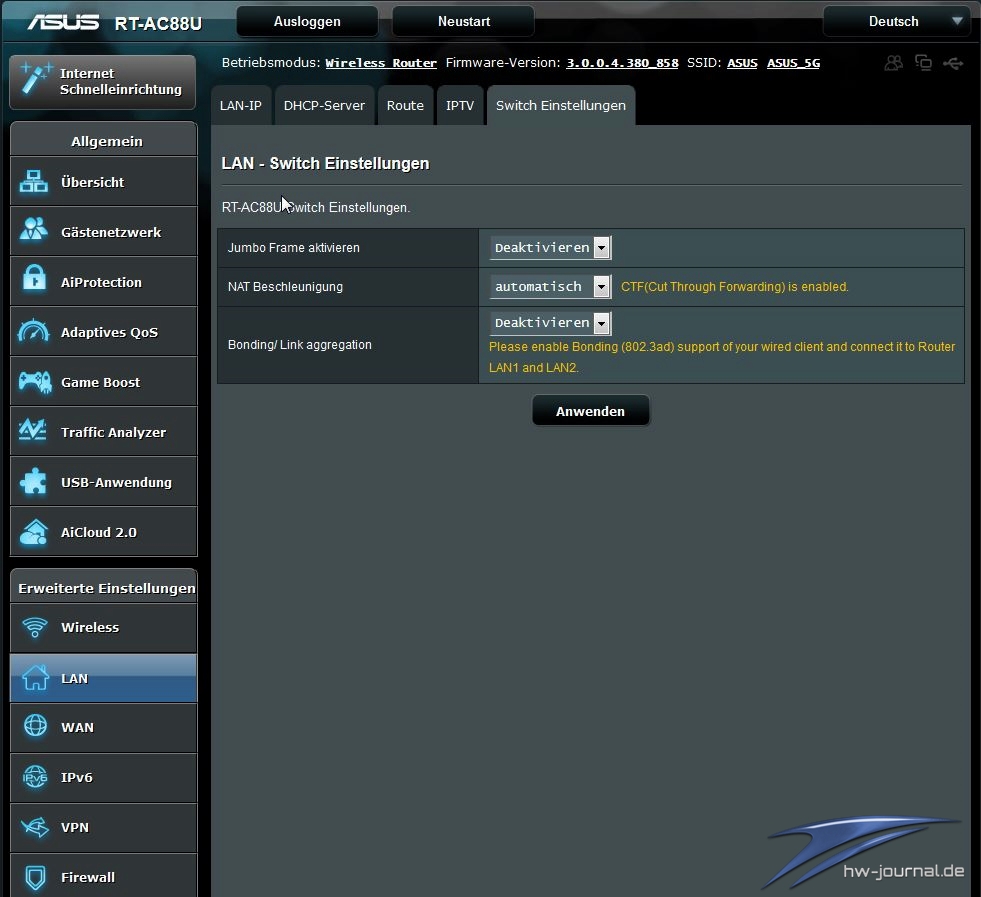This screenshot has height=897, width=981.
Task: Click the WAN globe icon
Action: point(35,726)
